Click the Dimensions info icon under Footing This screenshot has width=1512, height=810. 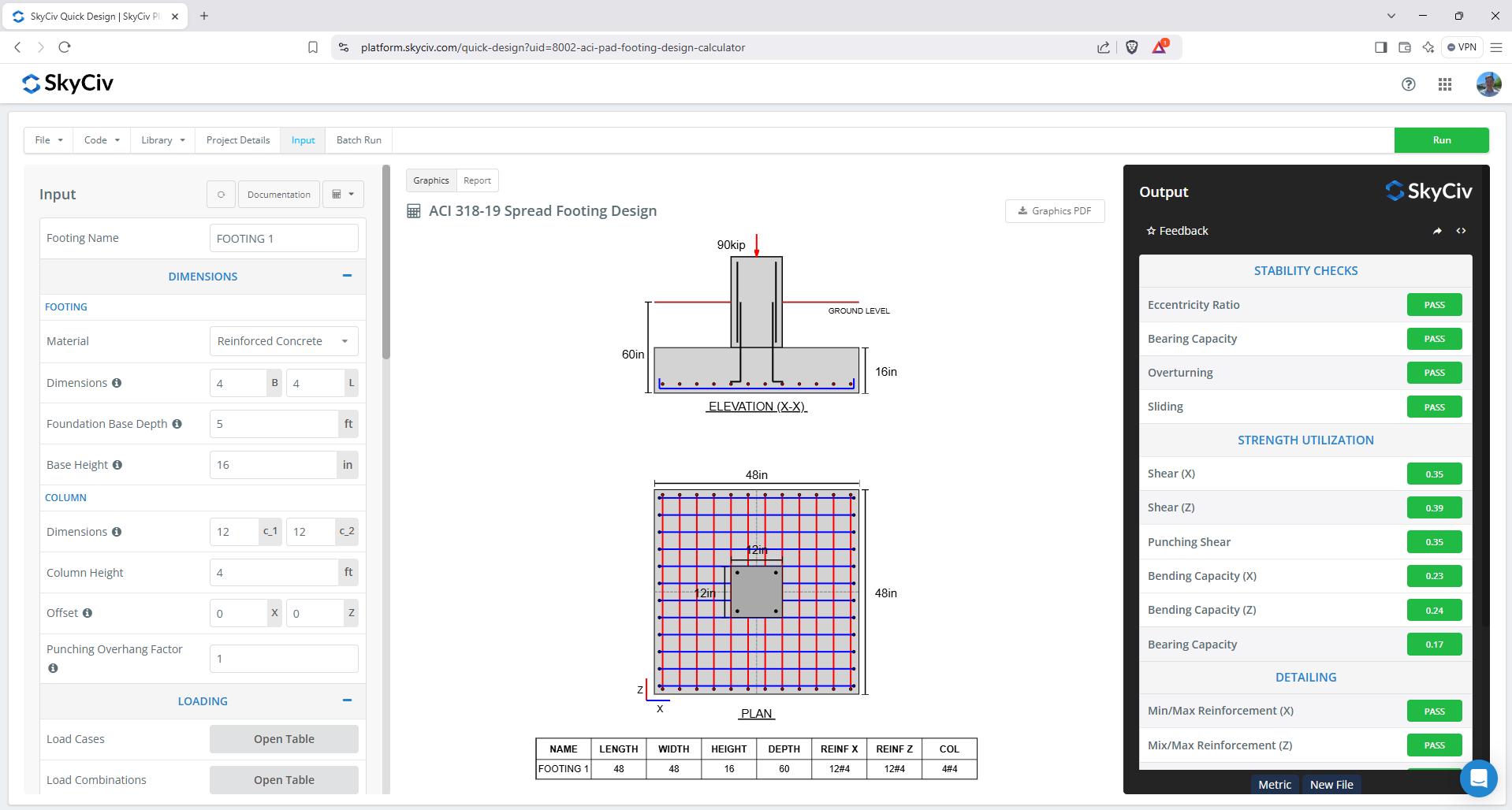tap(117, 383)
